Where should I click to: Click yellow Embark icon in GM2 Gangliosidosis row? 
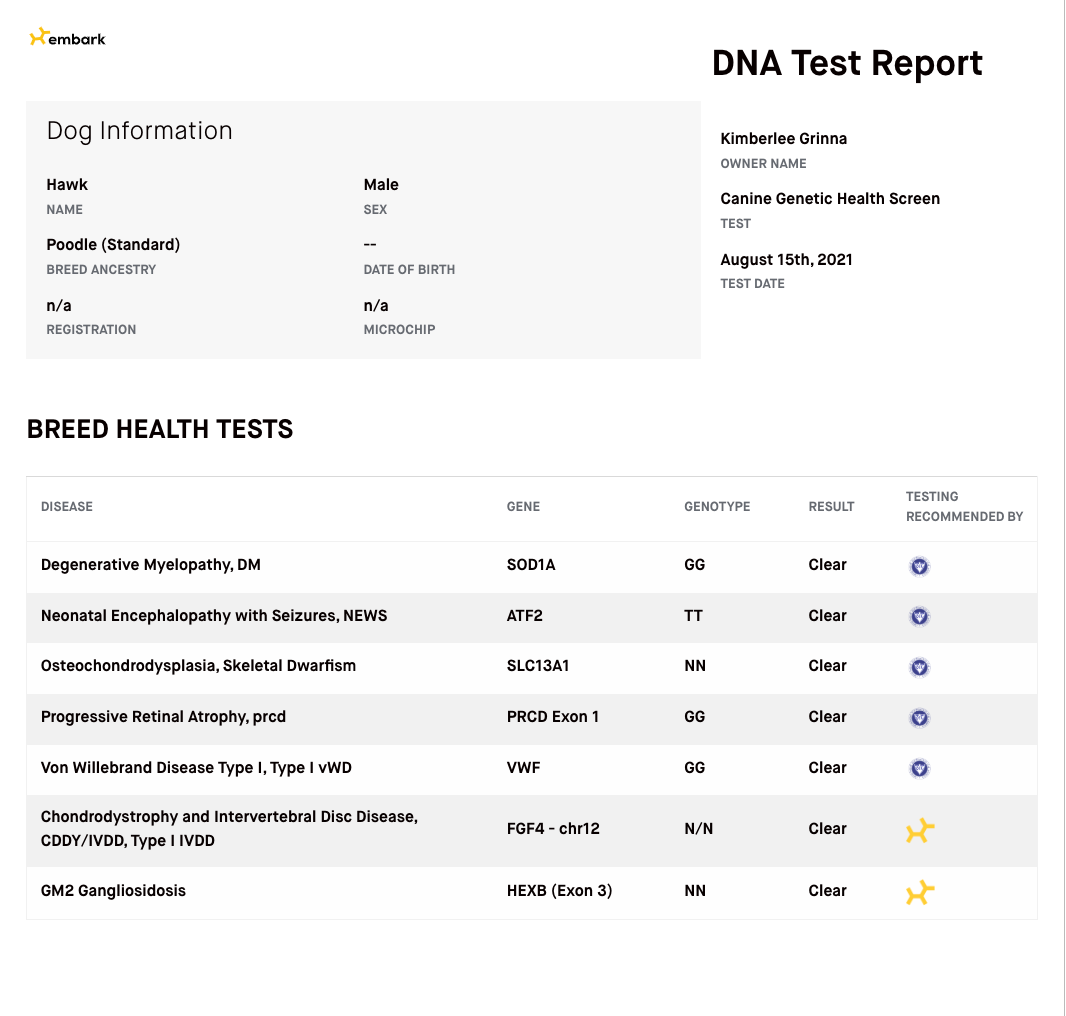[x=920, y=892]
